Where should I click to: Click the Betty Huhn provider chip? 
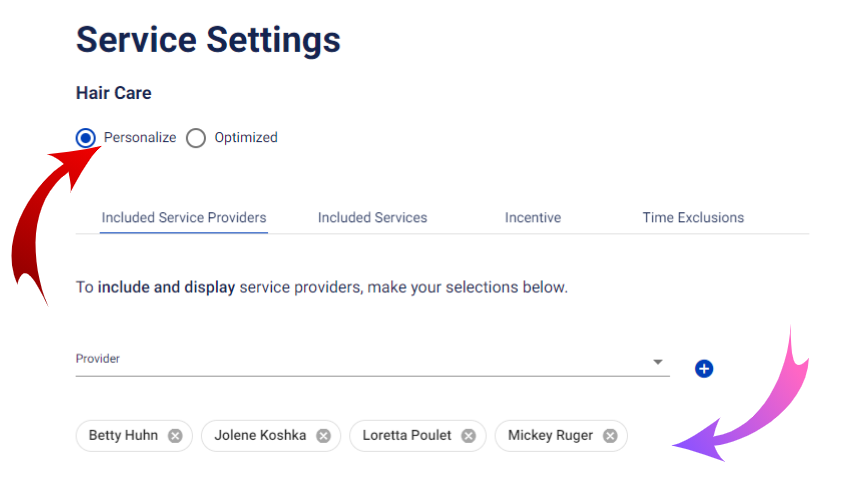tap(134, 436)
